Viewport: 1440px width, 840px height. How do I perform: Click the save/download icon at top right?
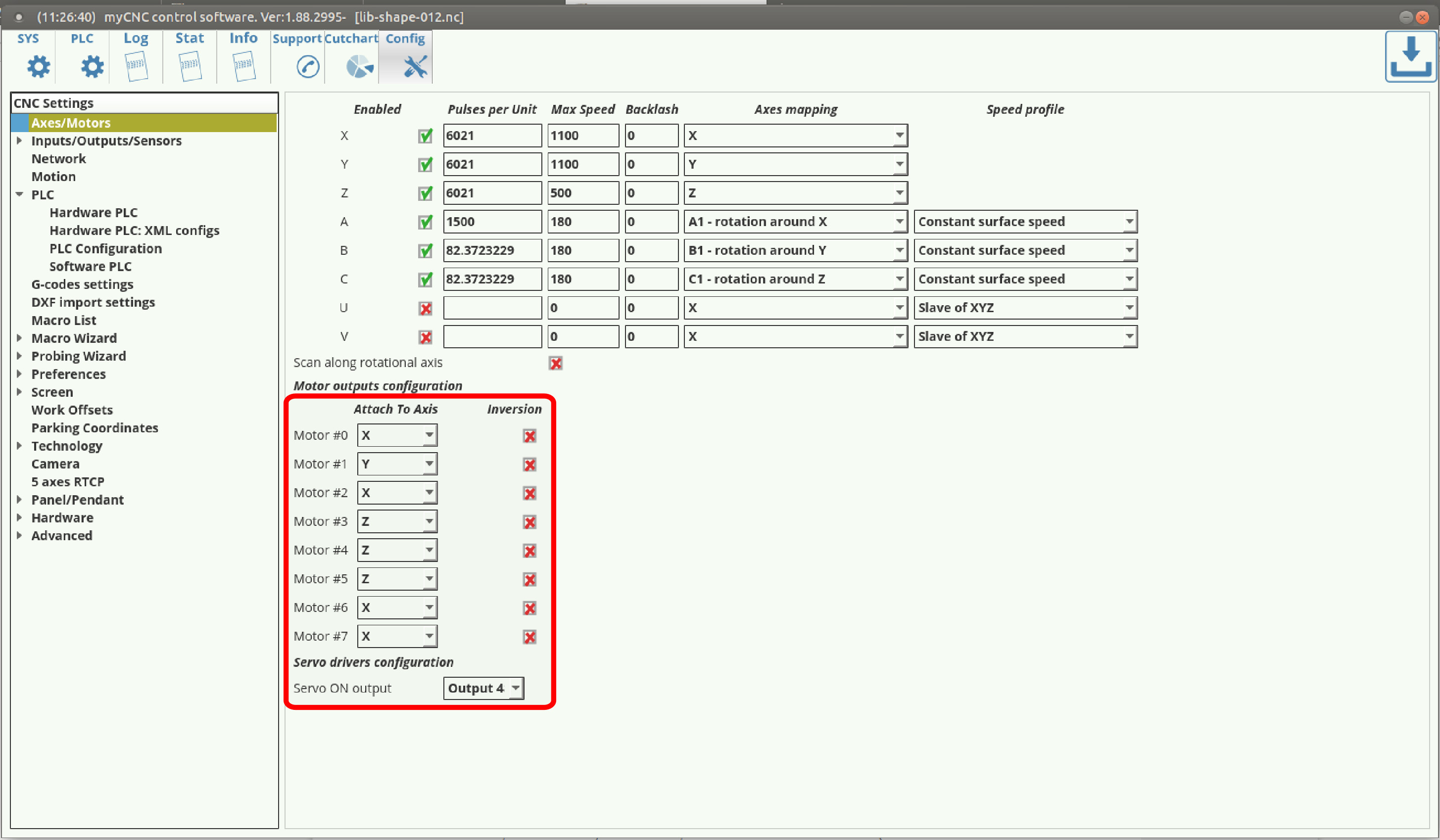[x=1410, y=57]
